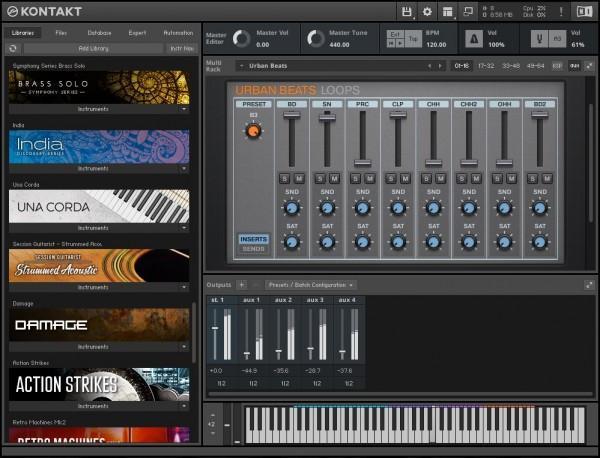Mute the BD channel
Image resolution: width=600 pixels, height=458 pixels.
[x=299, y=178]
